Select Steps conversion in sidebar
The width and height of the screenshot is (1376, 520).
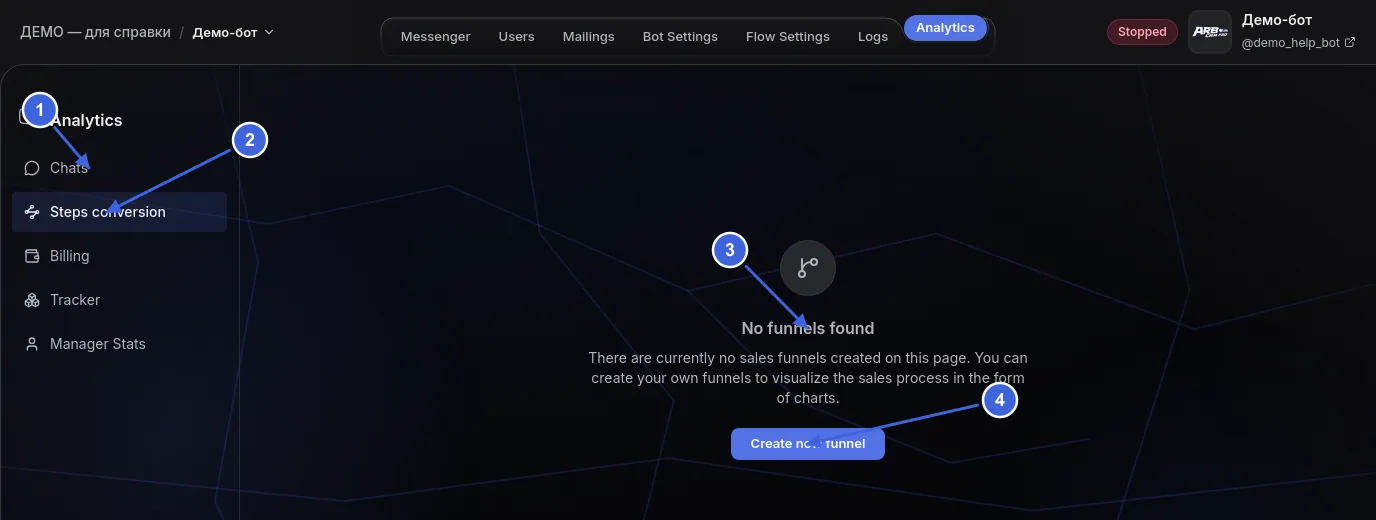(x=119, y=212)
